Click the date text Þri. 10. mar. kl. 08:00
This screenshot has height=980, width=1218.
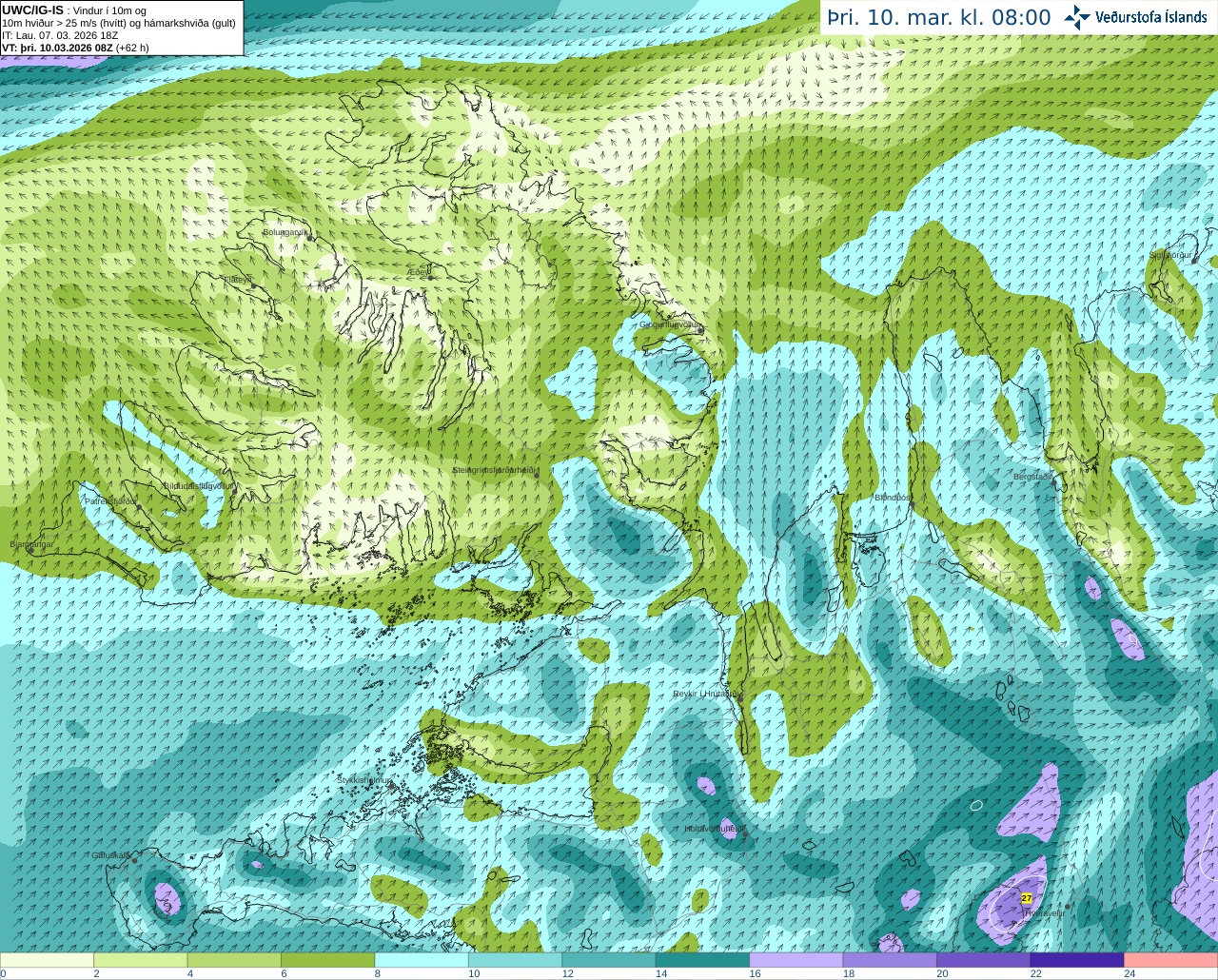pos(939,17)
